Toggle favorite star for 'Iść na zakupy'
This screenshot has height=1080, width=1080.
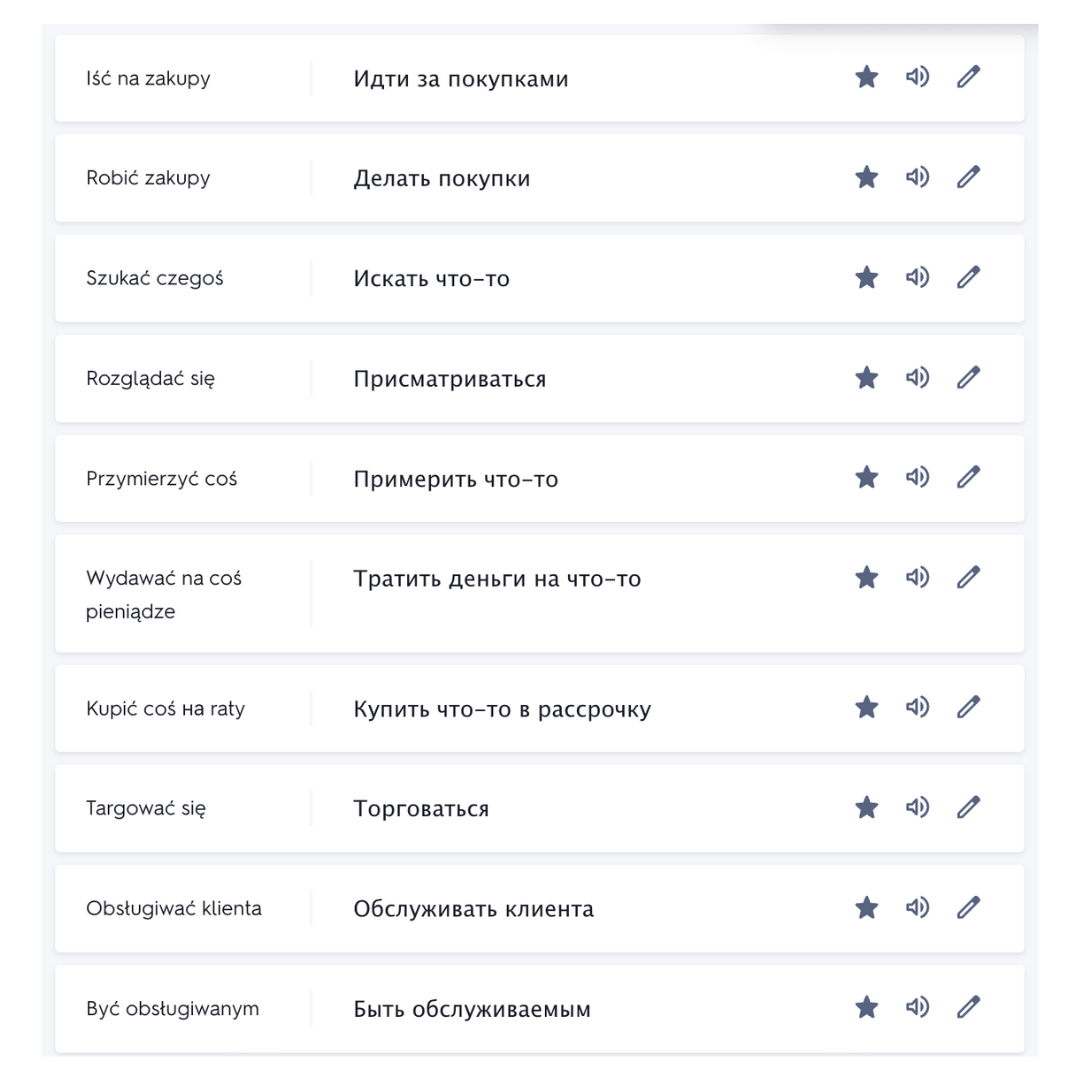coord(866,76)
